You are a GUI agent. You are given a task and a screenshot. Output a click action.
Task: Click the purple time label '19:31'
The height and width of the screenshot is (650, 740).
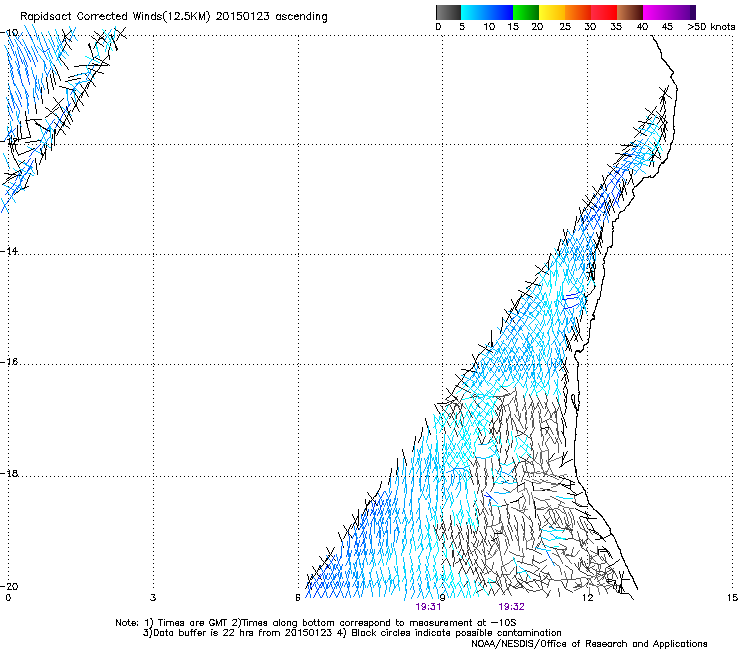(428, 607)
